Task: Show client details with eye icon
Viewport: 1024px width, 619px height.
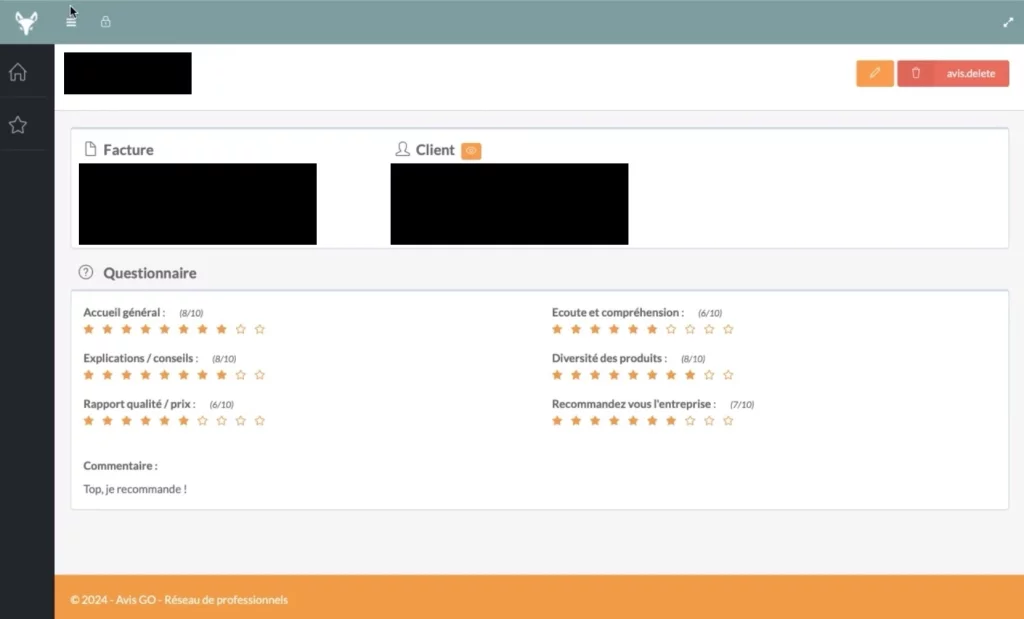Action: (471, 151)
